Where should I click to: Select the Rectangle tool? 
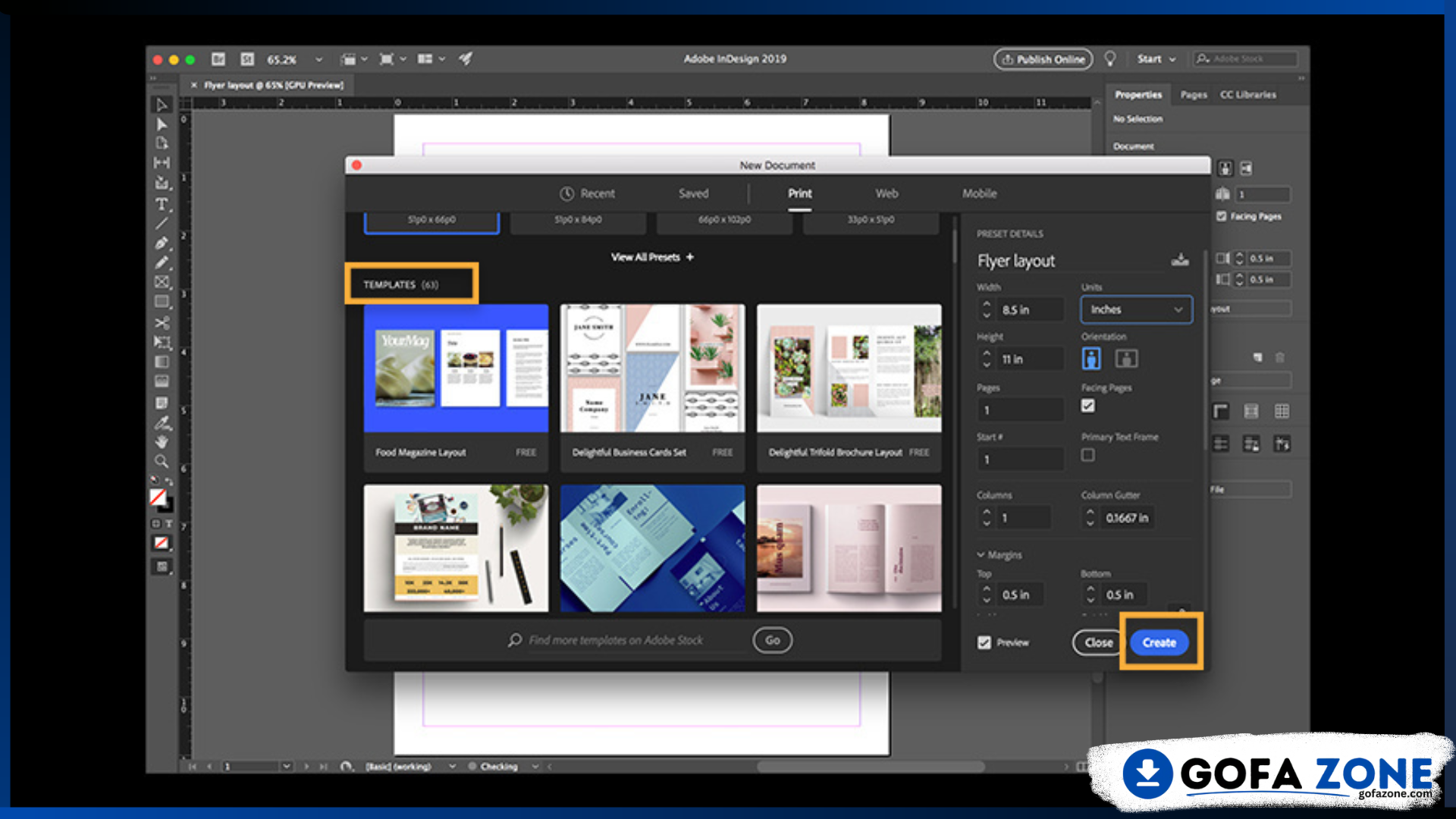[162, 302]
